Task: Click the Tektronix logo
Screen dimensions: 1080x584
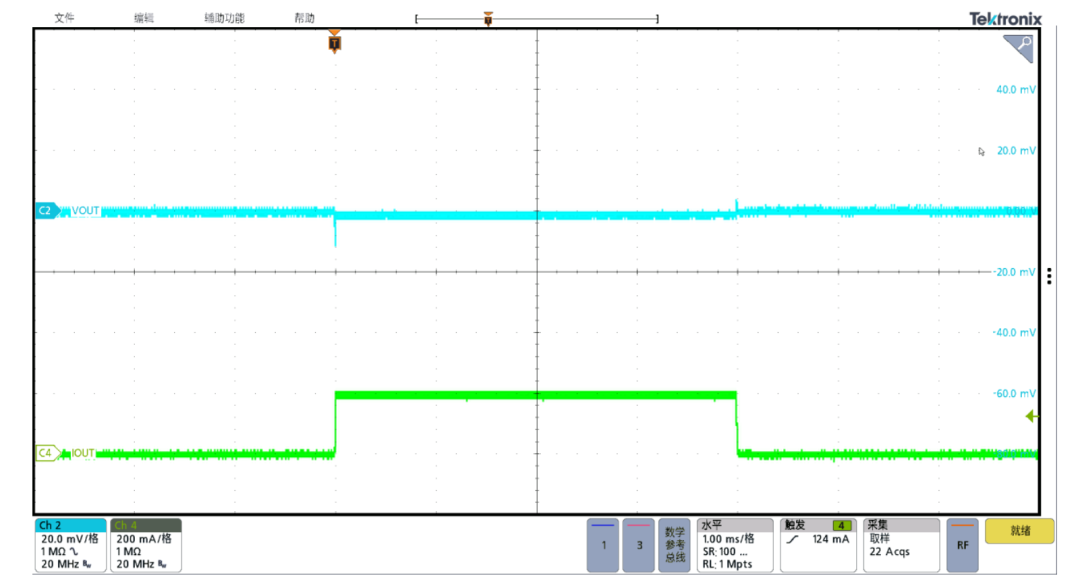Action: (1005, 18)
